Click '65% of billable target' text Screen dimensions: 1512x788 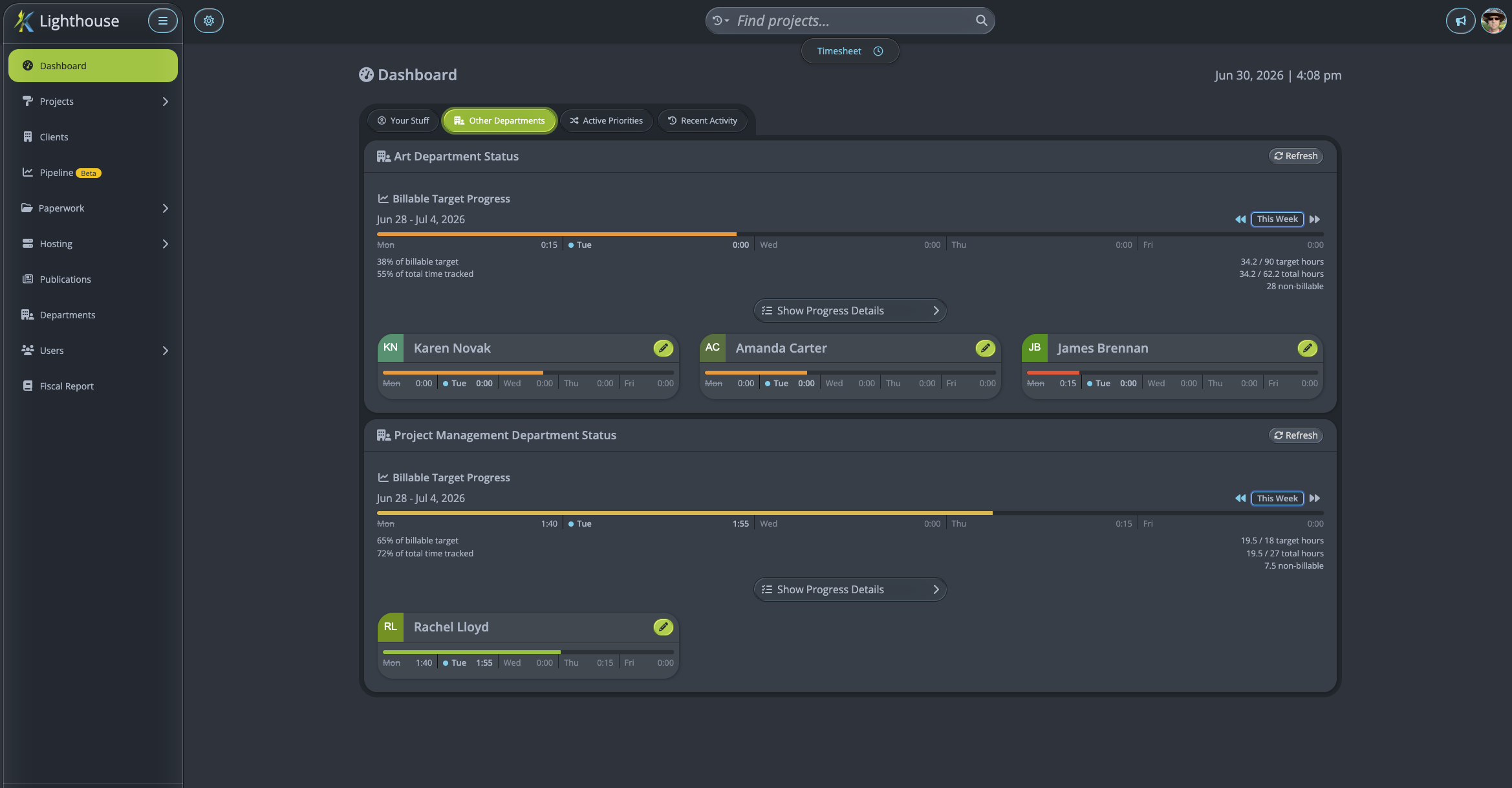click(x=418, y=541)
